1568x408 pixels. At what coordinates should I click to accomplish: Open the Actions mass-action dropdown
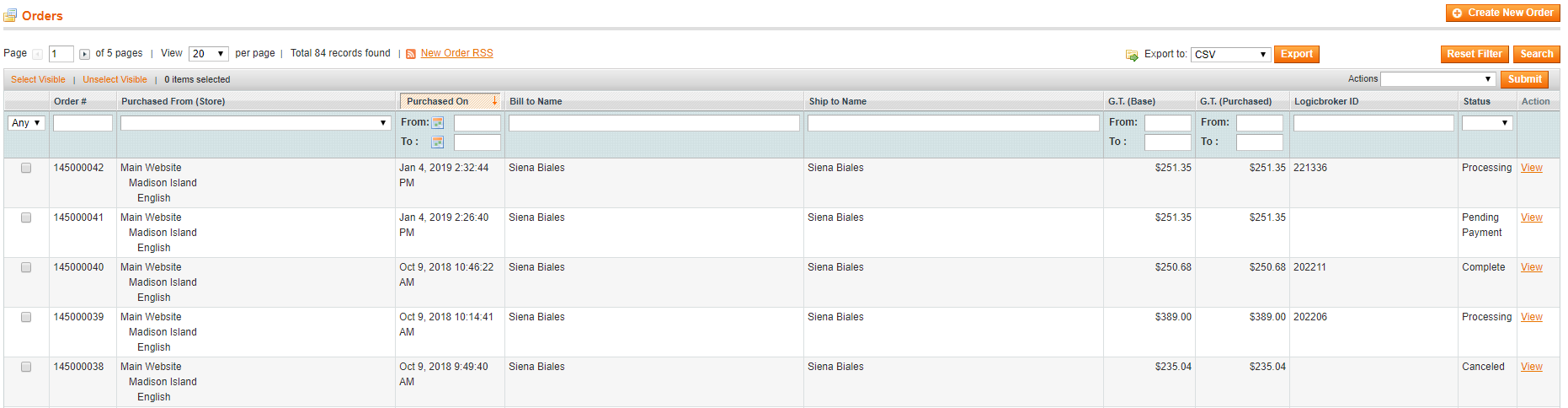click(1437, 79)
